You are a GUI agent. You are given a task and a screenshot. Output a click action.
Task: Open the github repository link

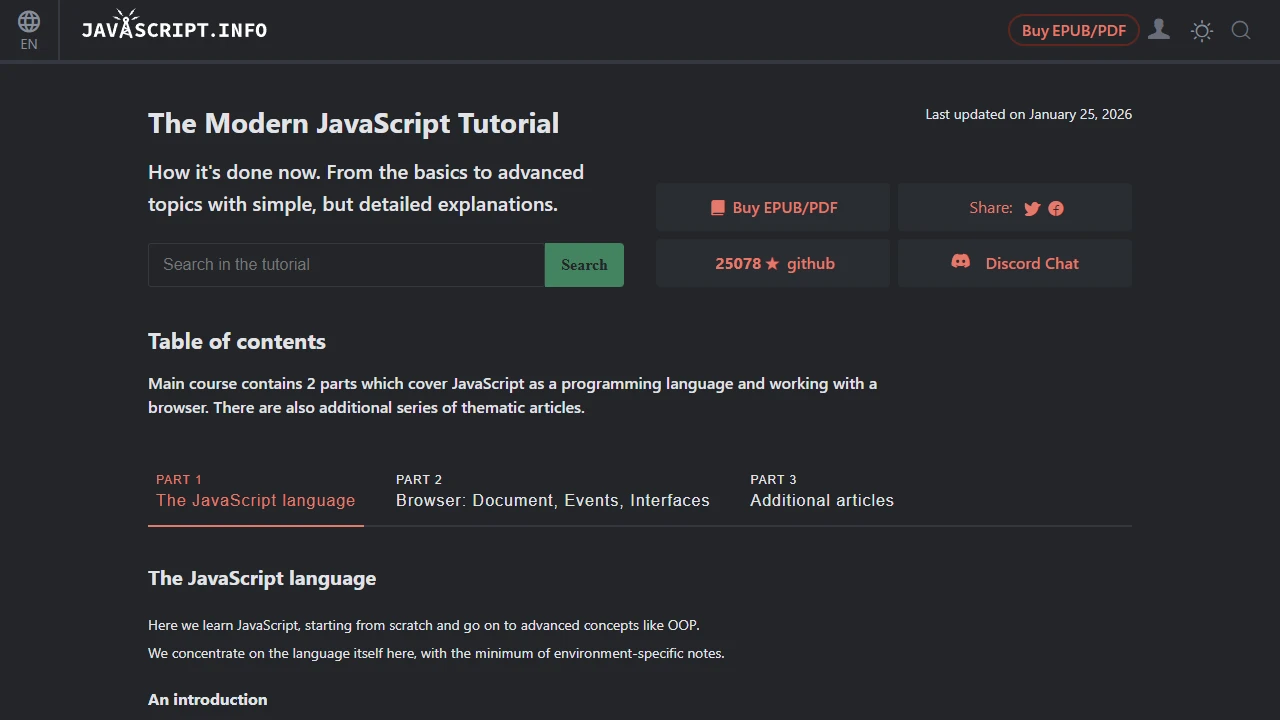point(810,263)
